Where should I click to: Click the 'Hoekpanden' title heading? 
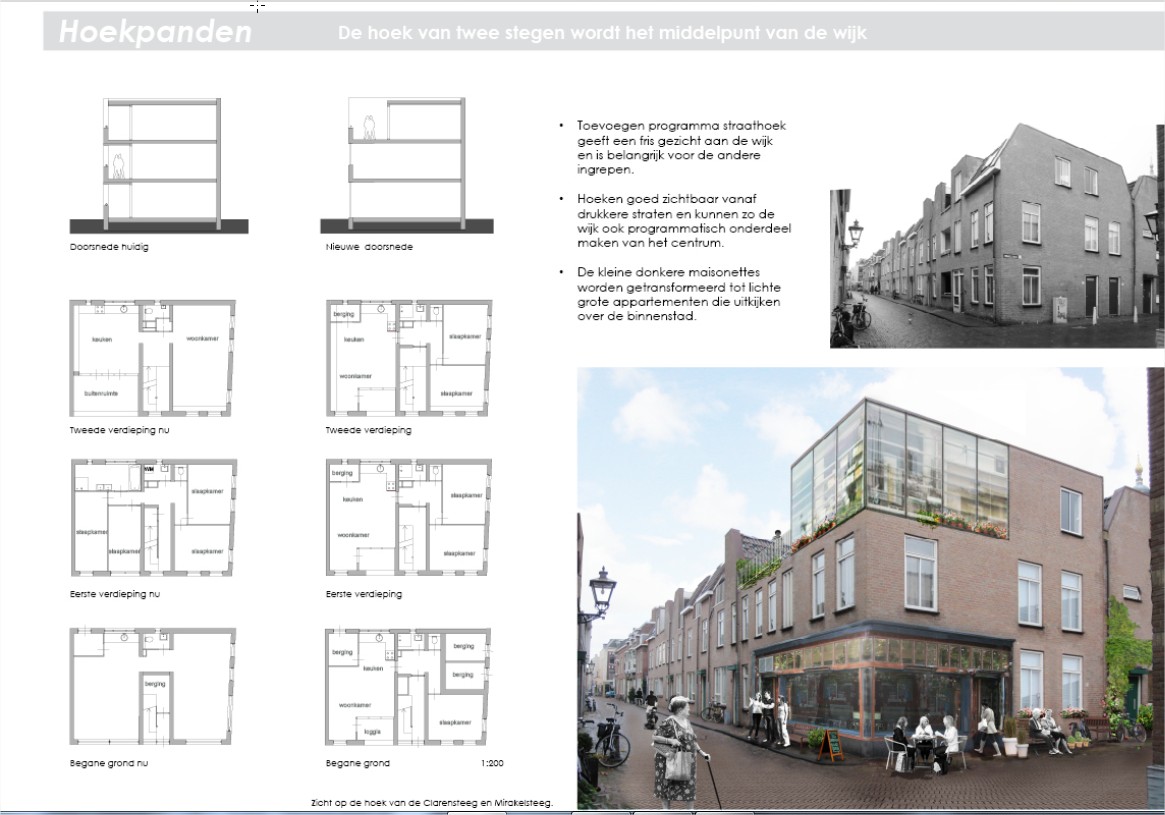(x=155, y=32)
